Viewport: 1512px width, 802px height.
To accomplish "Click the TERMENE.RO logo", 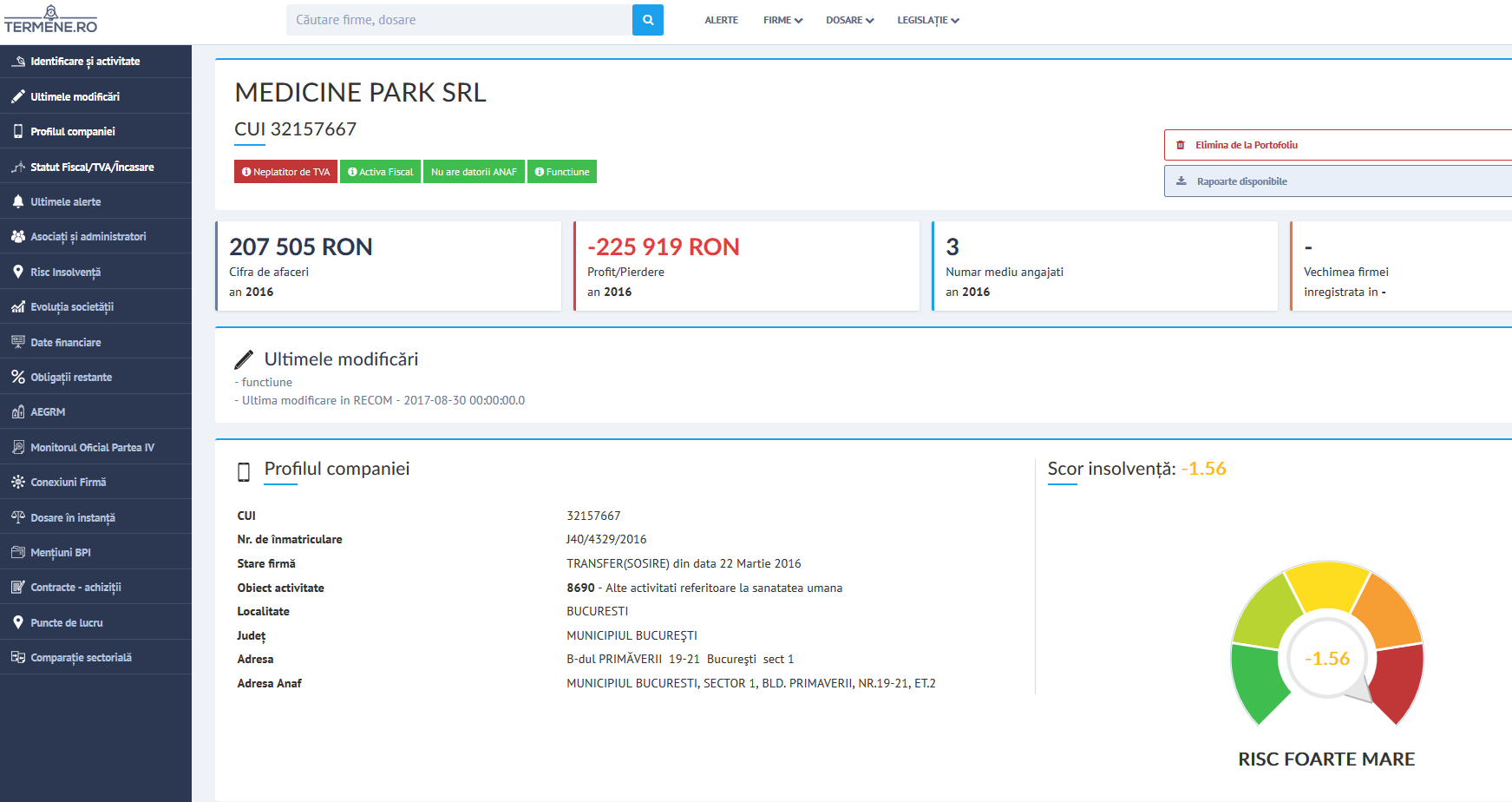I will (x=50, y=20).
